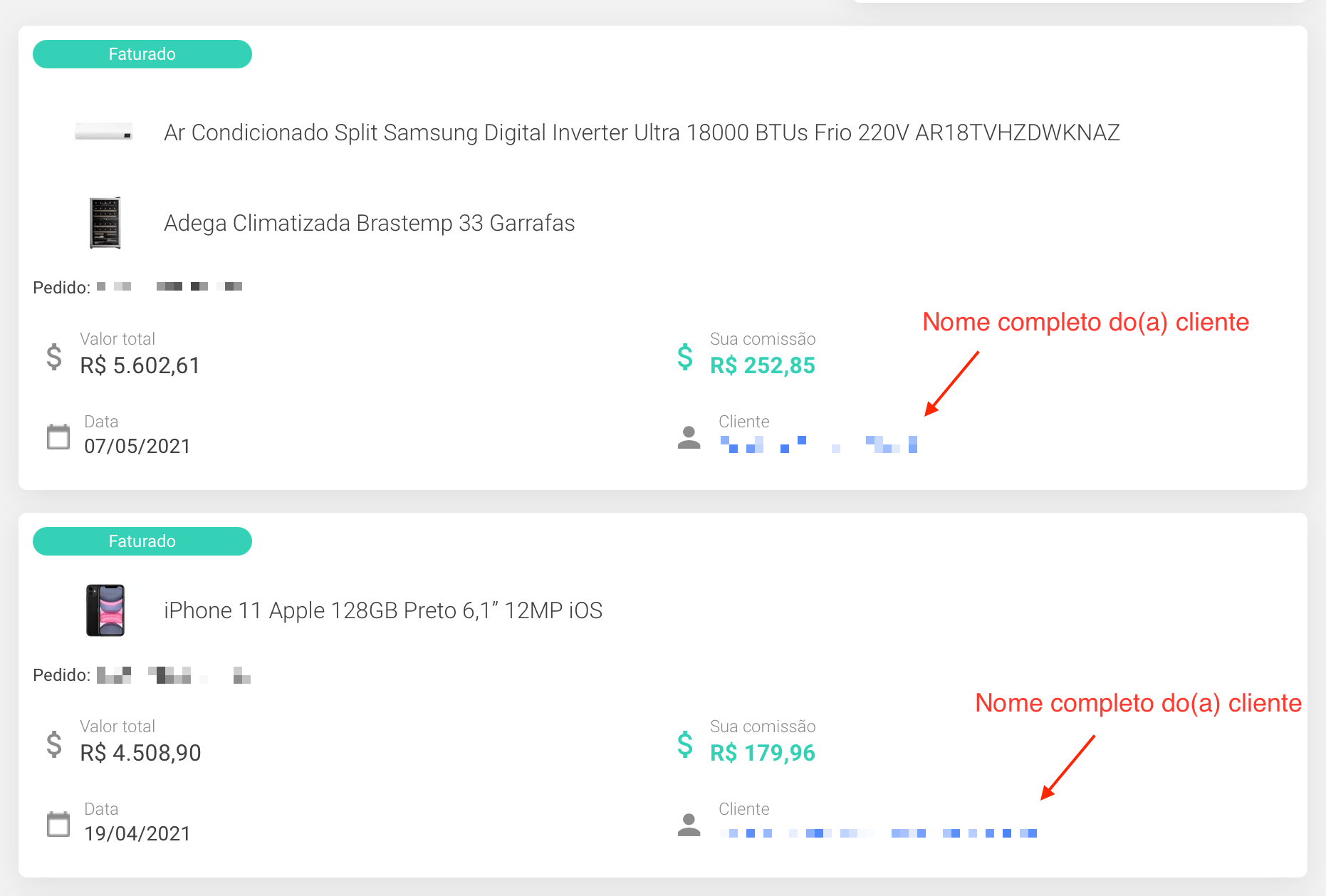1326x896 pixels.
Task: Click the Cliente person icon in the 19/04/2021 order
Action: tap(689, 825)
